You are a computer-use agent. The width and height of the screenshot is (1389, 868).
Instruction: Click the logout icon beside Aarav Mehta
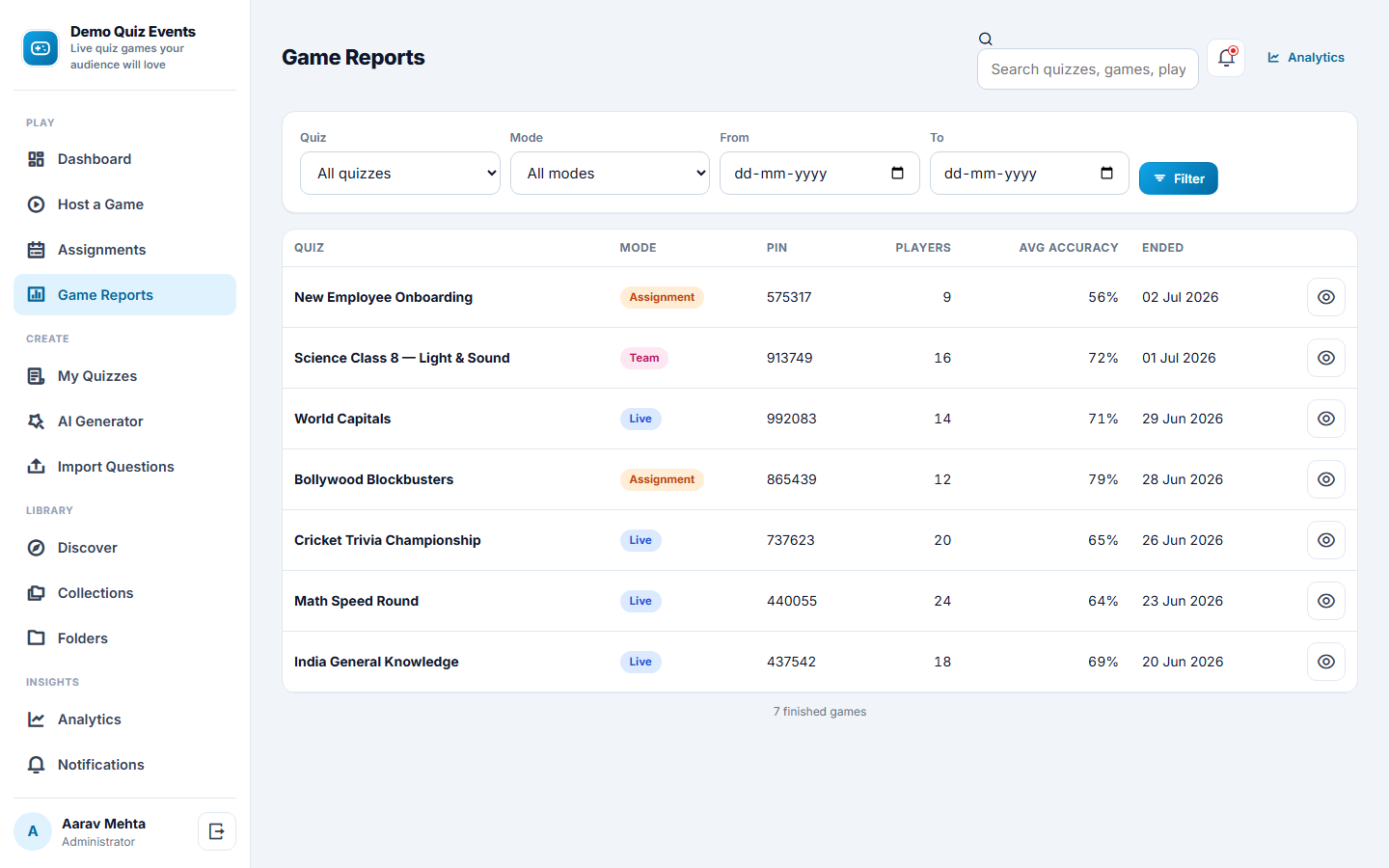coord(217,831)
